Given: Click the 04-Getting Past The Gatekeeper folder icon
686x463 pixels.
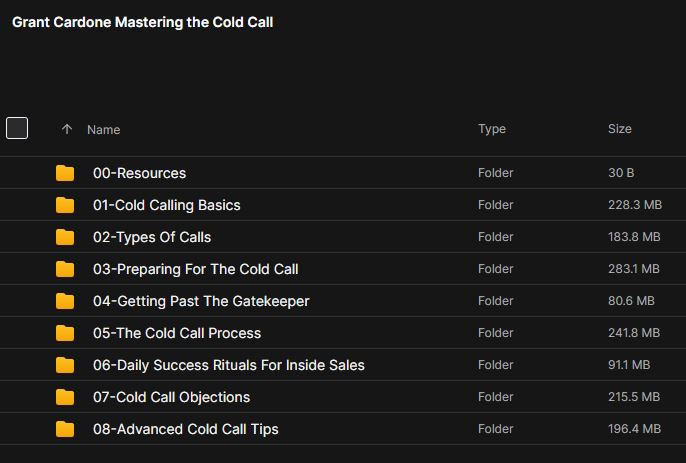Looking at the screenshot, I should tap(65, 301).
